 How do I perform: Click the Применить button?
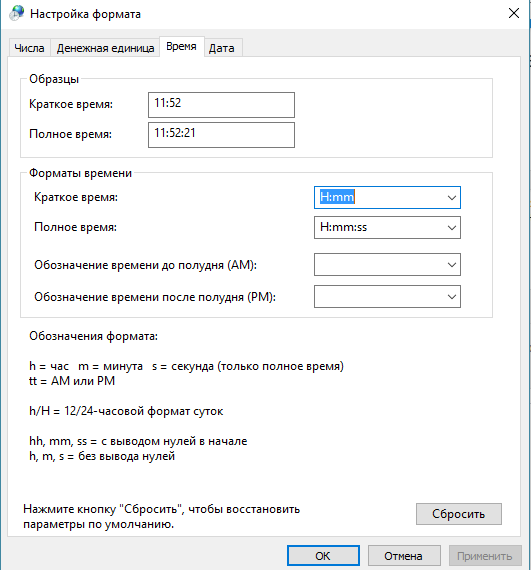coord(485,555)
